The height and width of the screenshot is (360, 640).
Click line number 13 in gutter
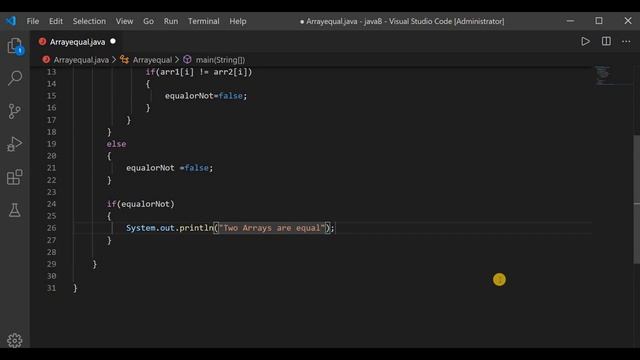pos(51,72)
